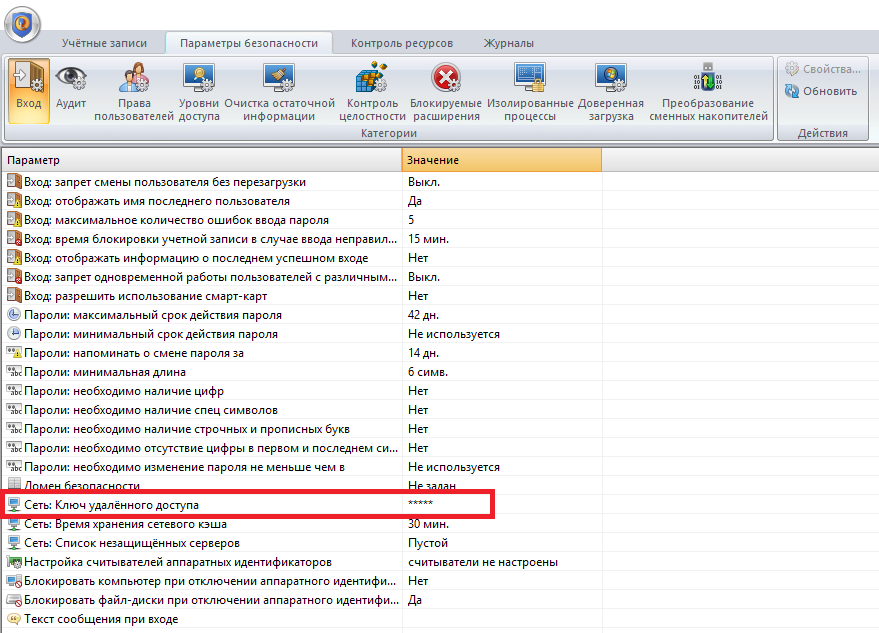Click the value '15 мин.' for account lockout time
879x633 pixels.
pos(428,239)
